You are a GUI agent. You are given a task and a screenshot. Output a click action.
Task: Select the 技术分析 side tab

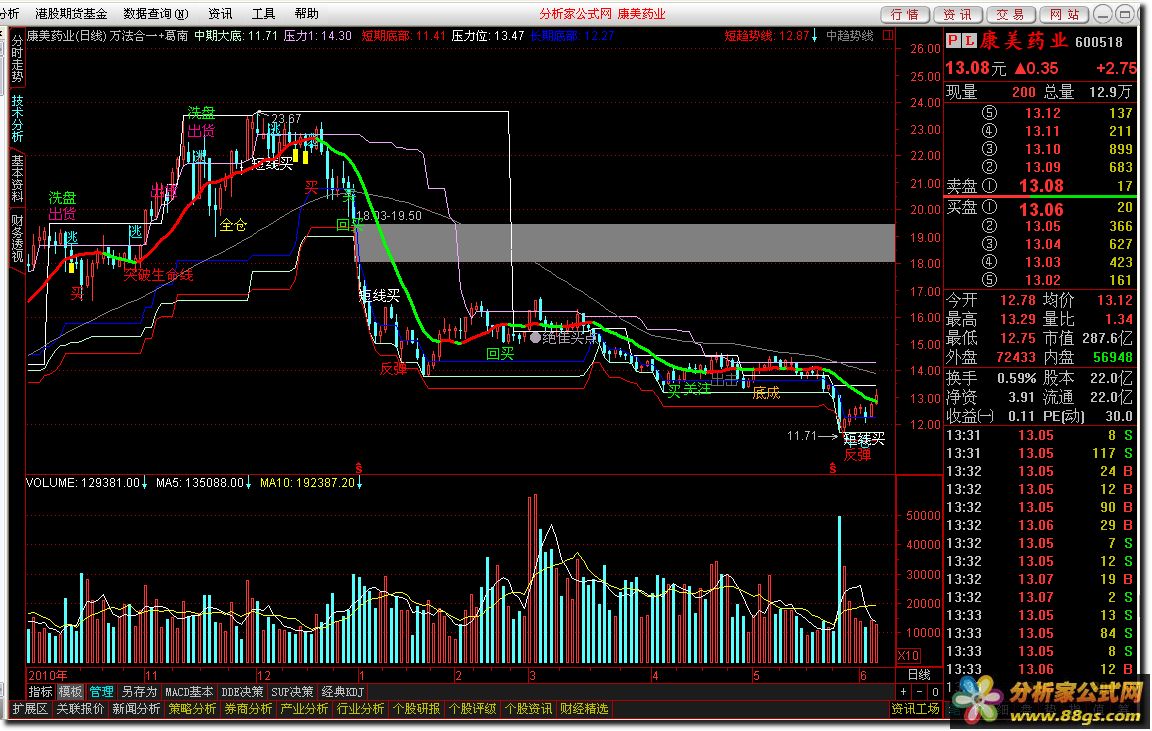tap(17, 120)
